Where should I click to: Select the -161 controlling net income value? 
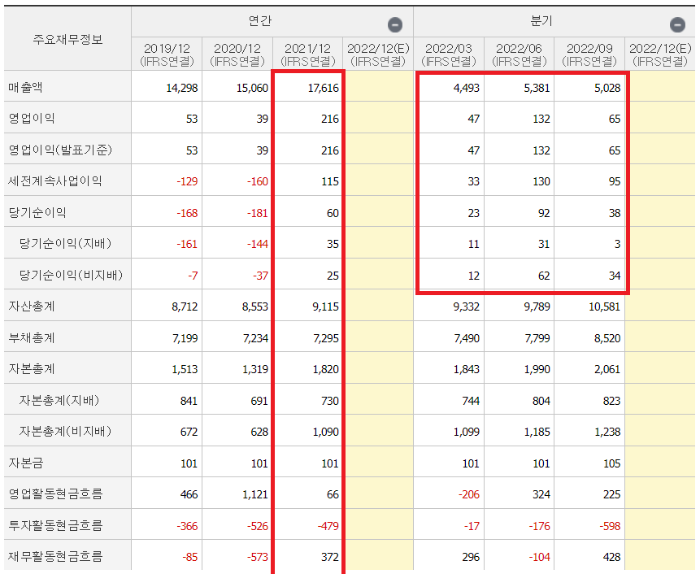[x=187, y=244]
